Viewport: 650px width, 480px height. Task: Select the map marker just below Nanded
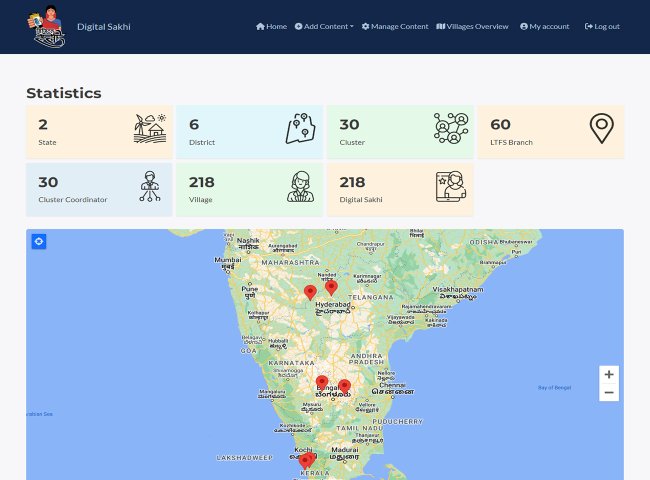[331, 288]
